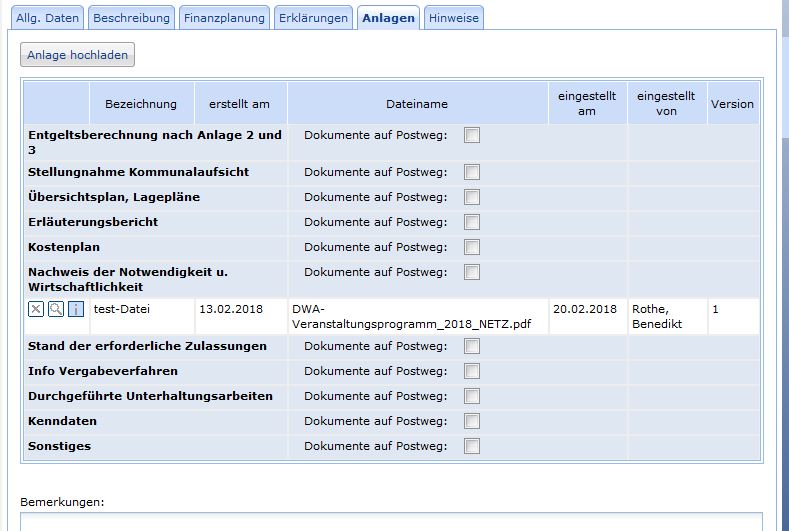Viewport: 789px width, 531px height.
Task: Enable Postweg for Info Vergabeverfahren
Action: click(x=472, y=371)
